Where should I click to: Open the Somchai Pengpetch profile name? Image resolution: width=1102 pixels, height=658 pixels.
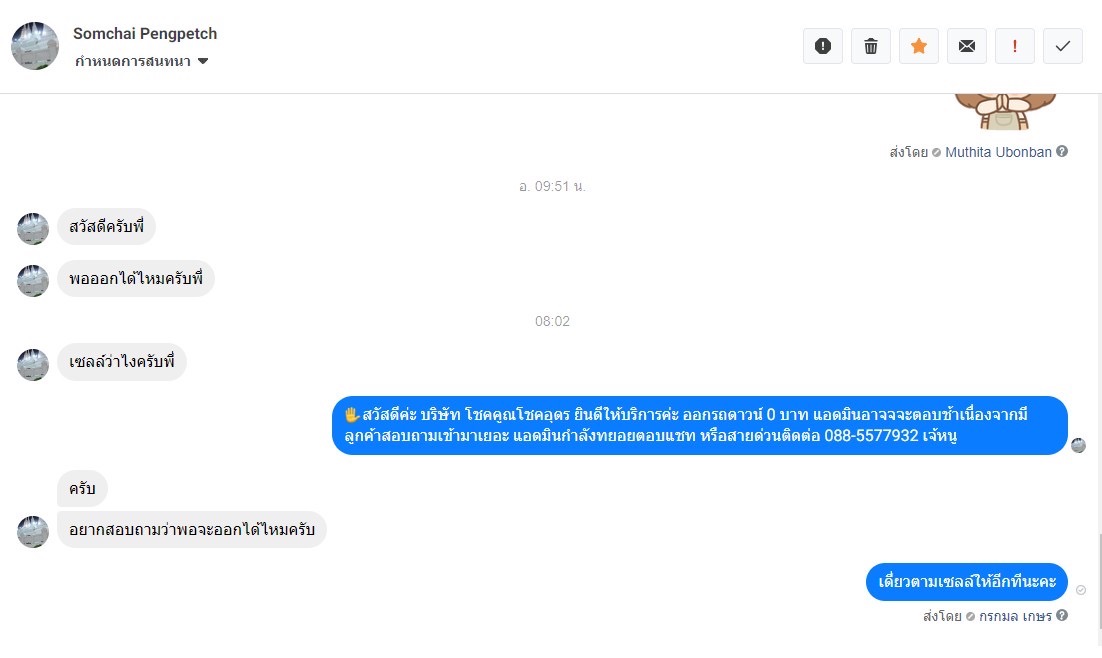click(x=145, y=34)
